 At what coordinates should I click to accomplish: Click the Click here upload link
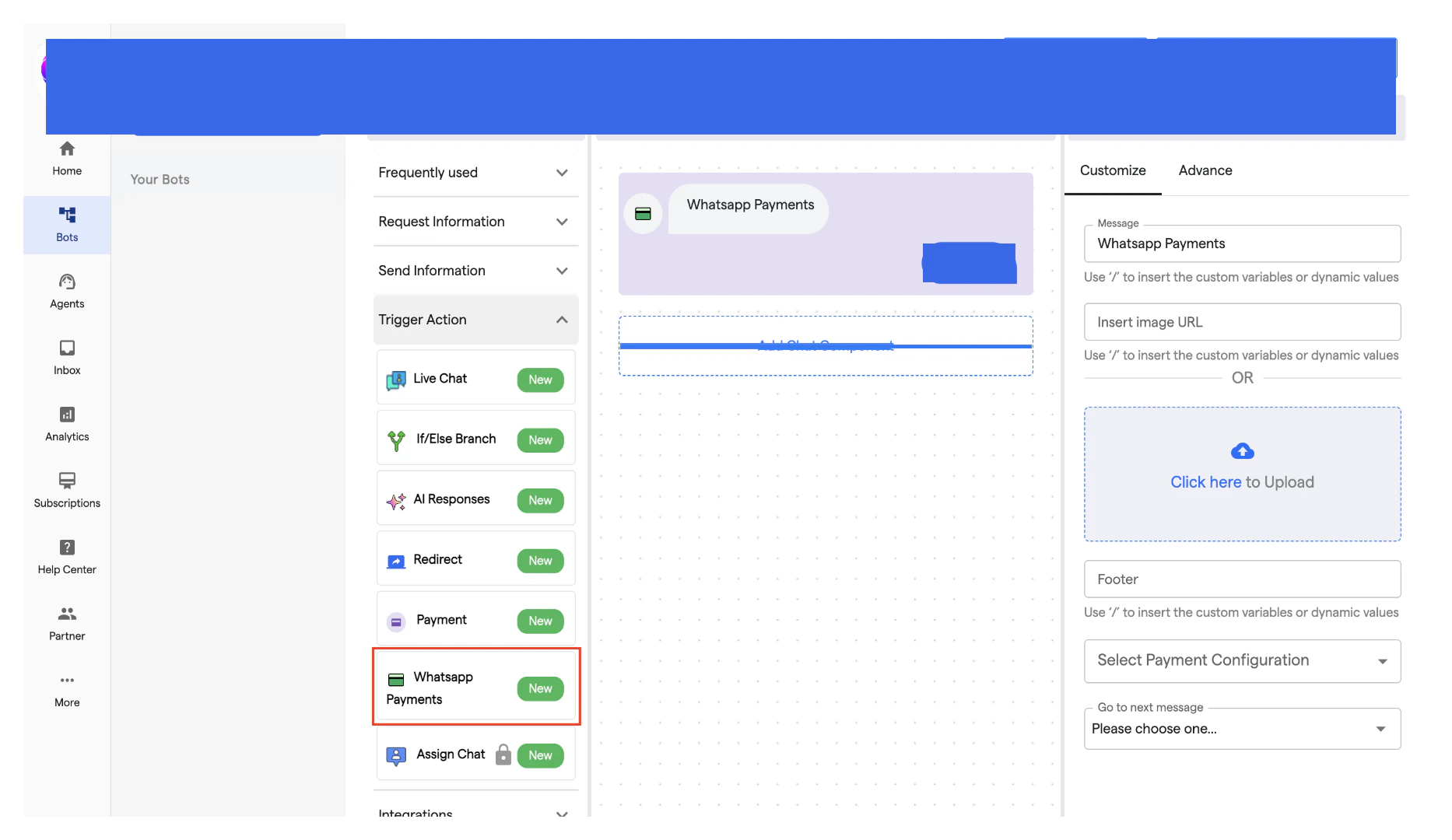(x=1205, y=482)
